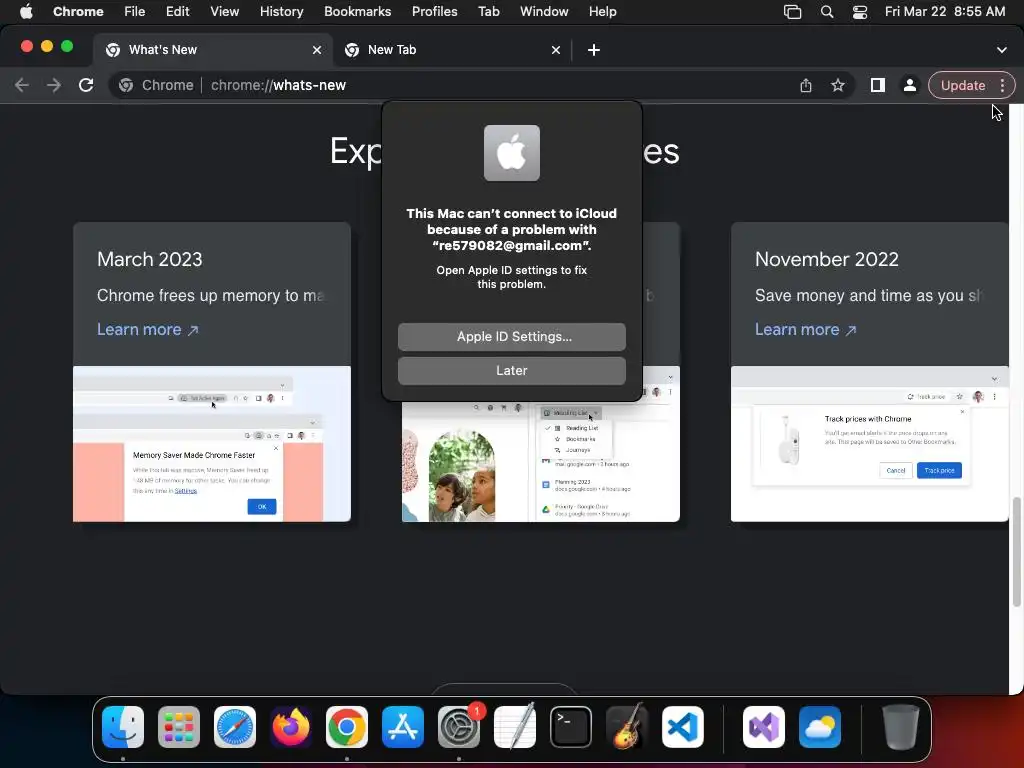Open the Bookmarks menu
The height and width of the screenshot is (768, 1024).
pyautogui.click(x=357, y=12)
